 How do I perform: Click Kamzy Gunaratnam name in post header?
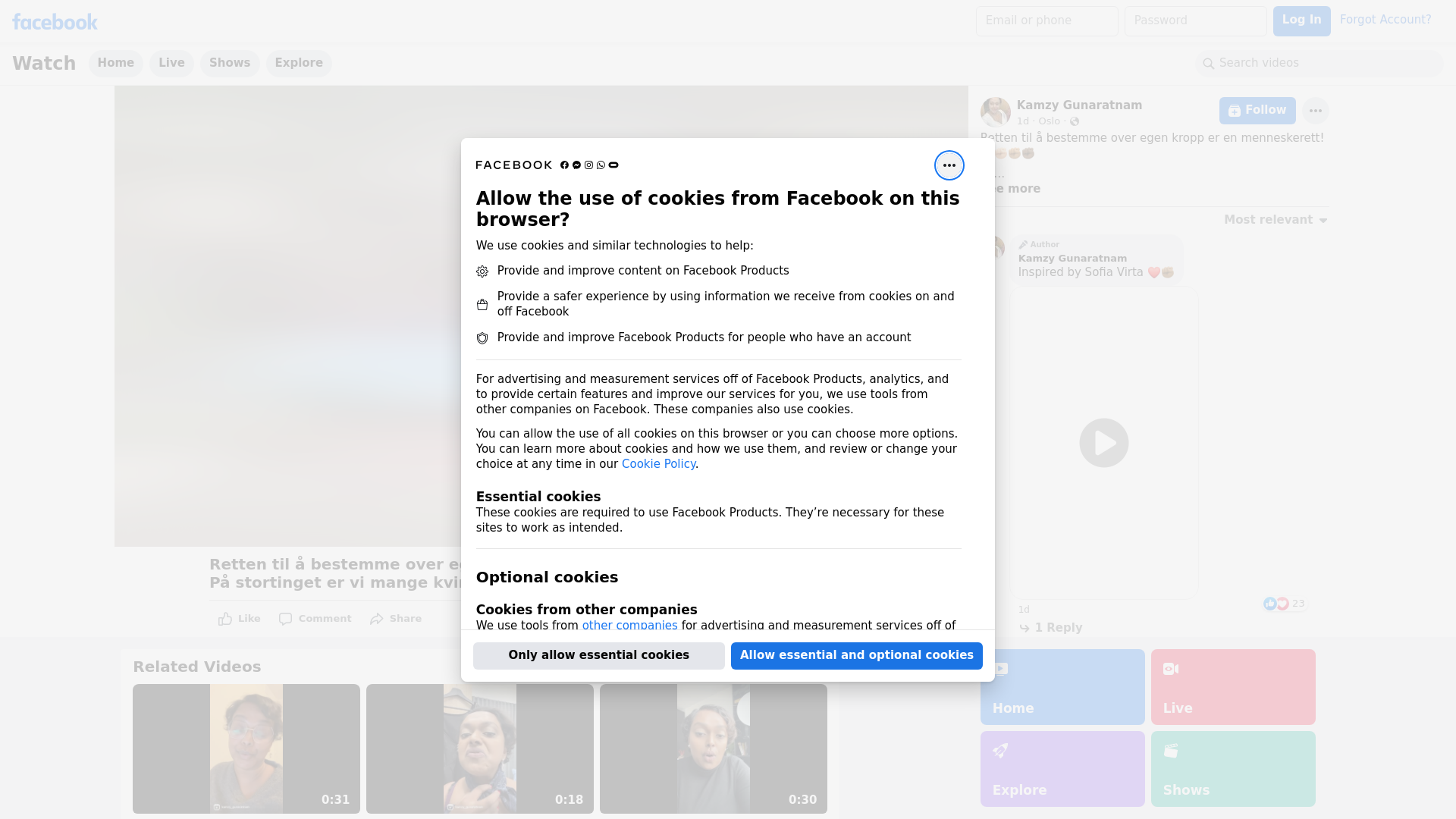coord(1079,105)
